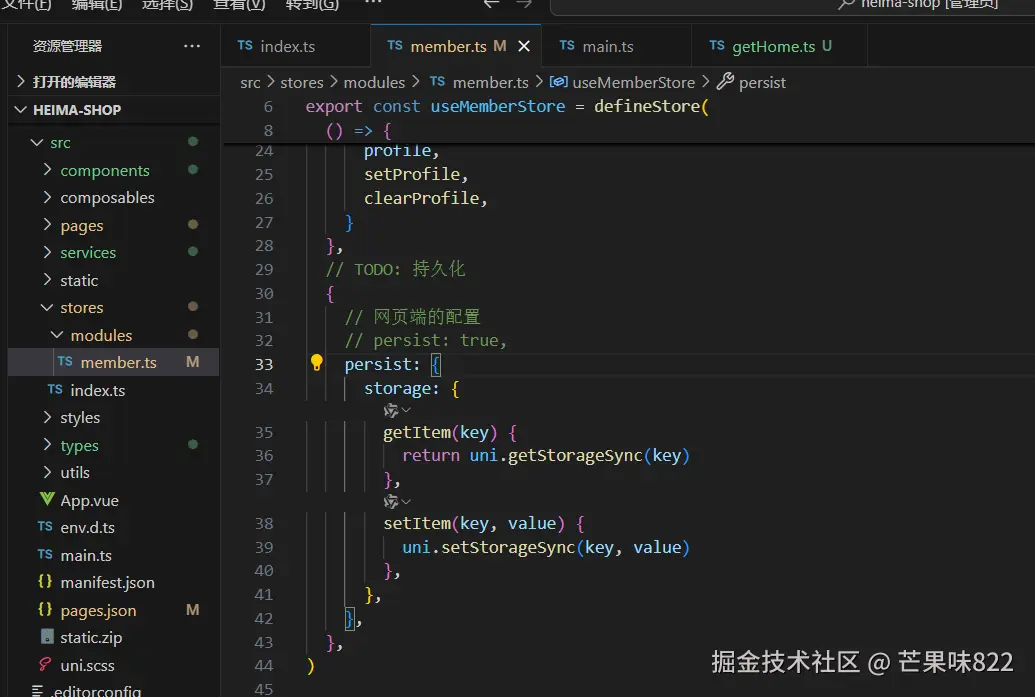Open pages.json in the file tree
The image size is (1035, 697).
[x=114, y=611]
